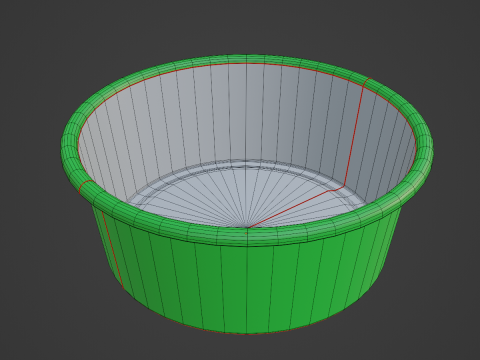480x360 pixels.
Task: Pick the red seam edge on the green outer wall
Action: [112, 249]
